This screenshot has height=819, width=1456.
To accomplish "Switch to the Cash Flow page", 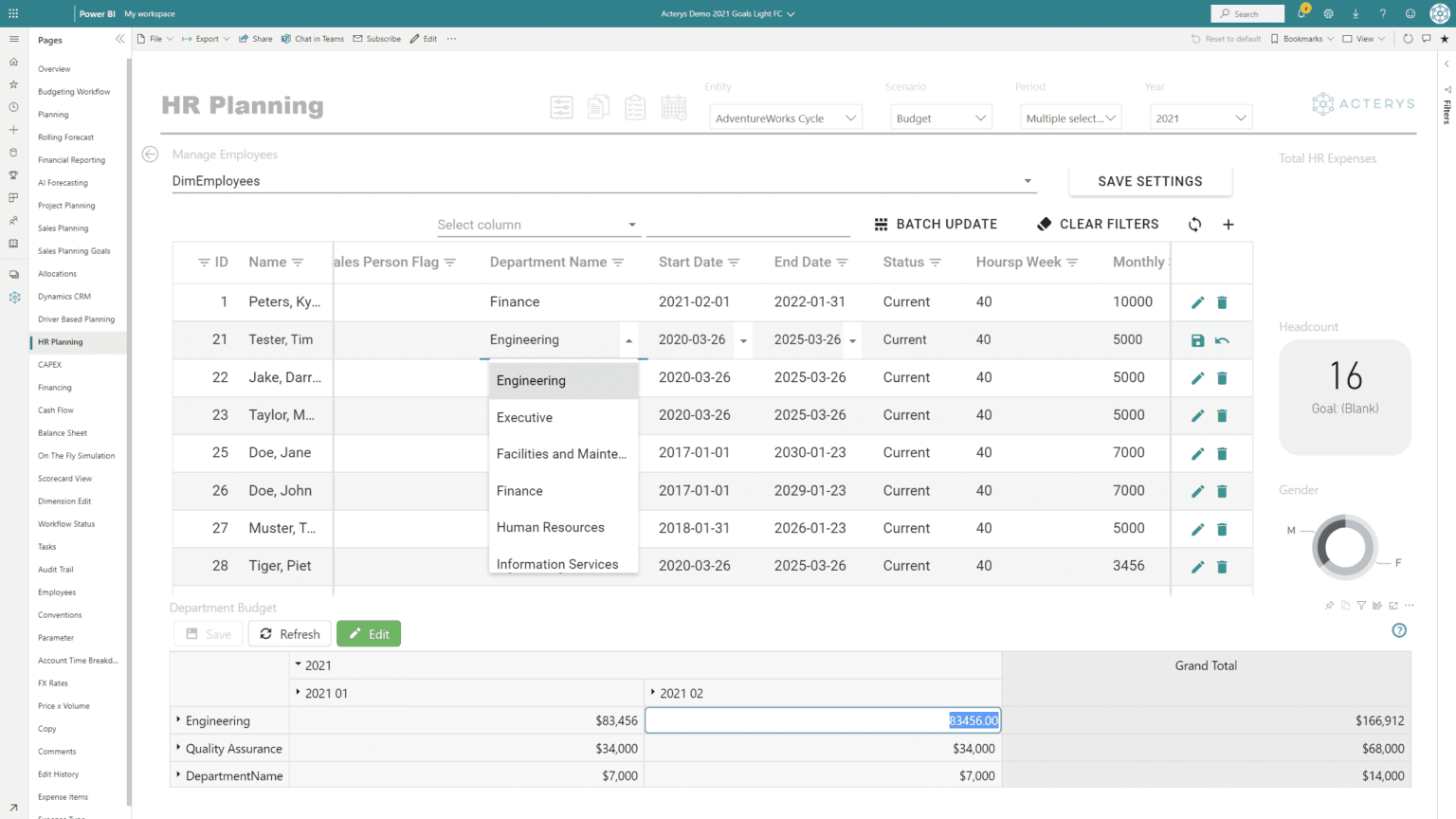I will coord(55,409).
